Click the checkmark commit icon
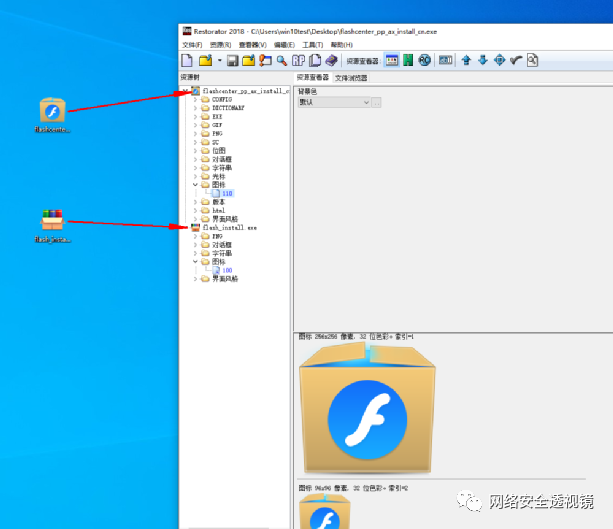Screen dimensions: 613x529 pyautogui.click(x=516, y=61)
